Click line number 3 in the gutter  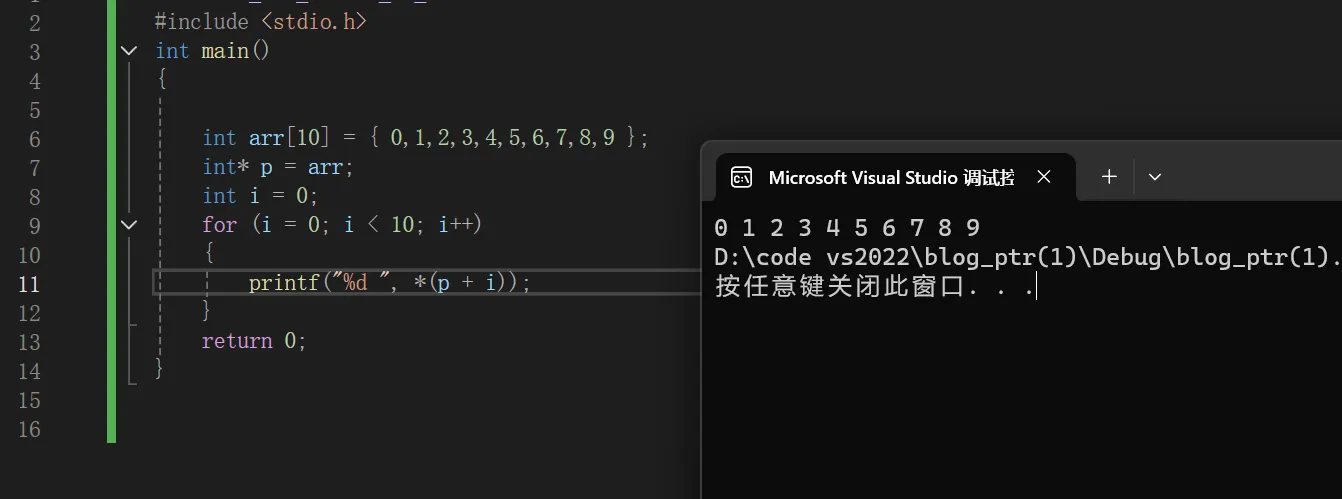(35, 52)
